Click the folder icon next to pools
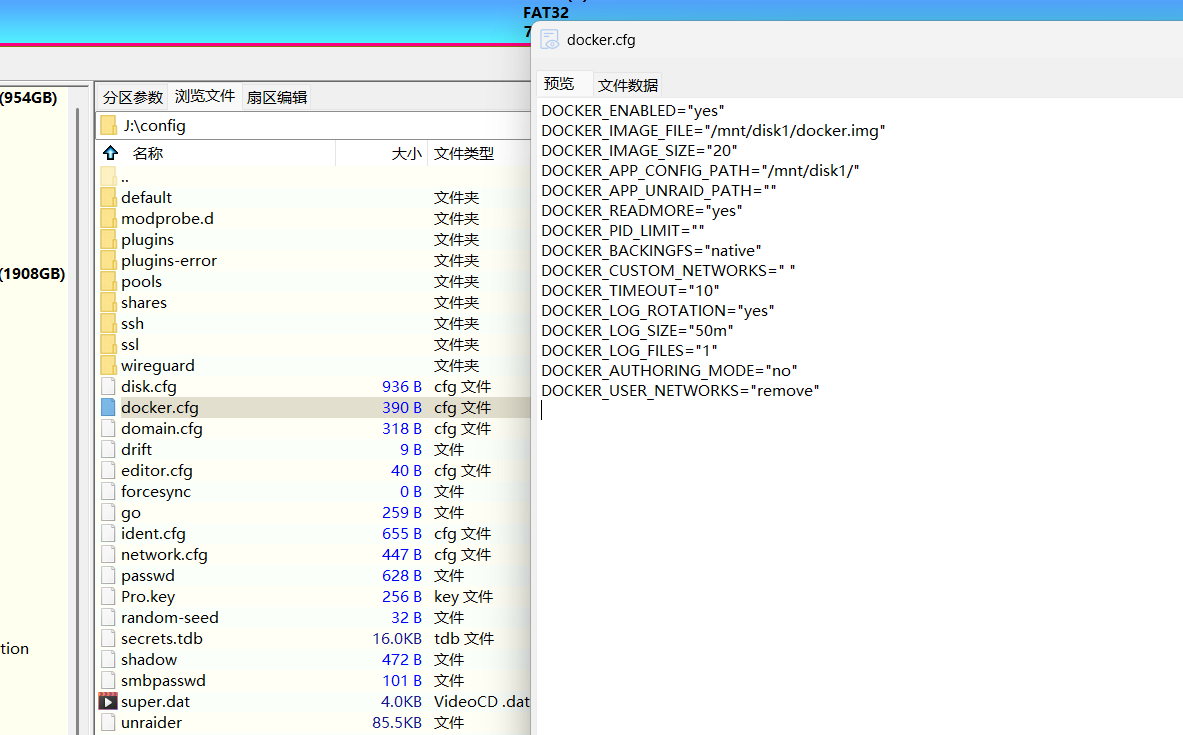 [109, 281]
